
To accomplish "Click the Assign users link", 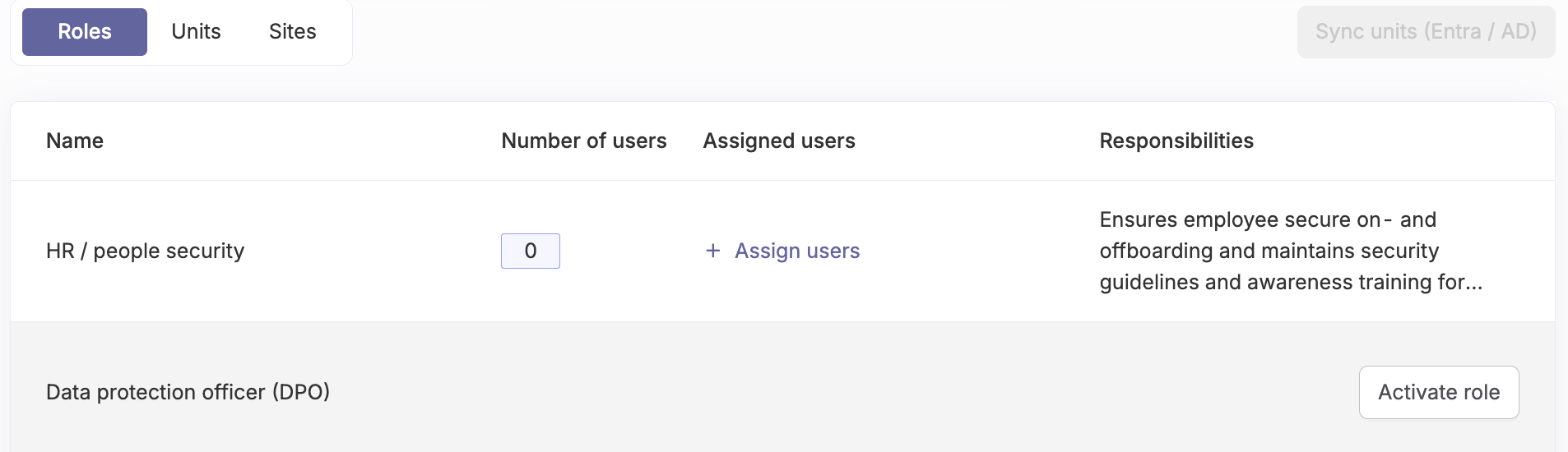I will coord(782,251).
